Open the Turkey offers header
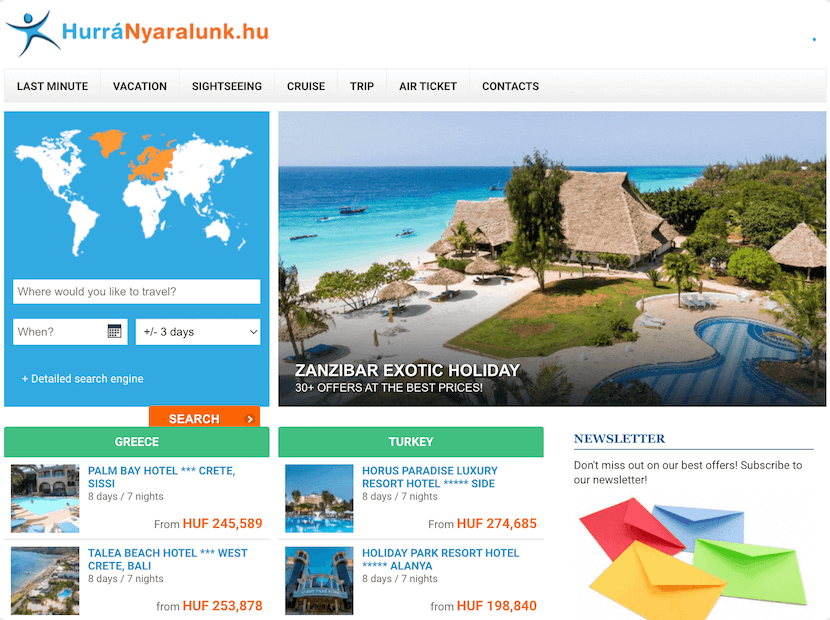Screen dimensions: 830x620 pyautogui.click(x=411, y=442)
